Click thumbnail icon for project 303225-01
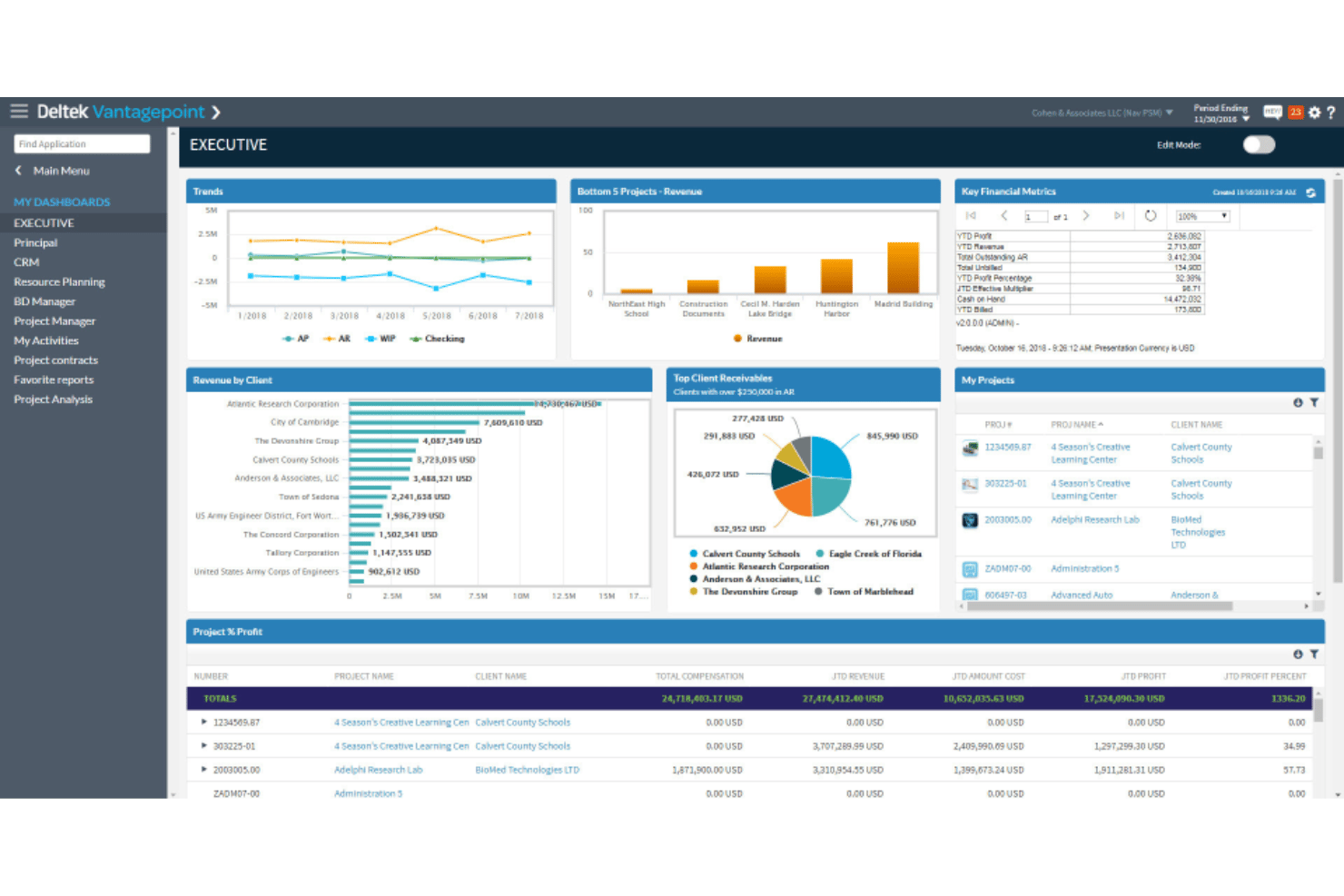 coord(970,484)
